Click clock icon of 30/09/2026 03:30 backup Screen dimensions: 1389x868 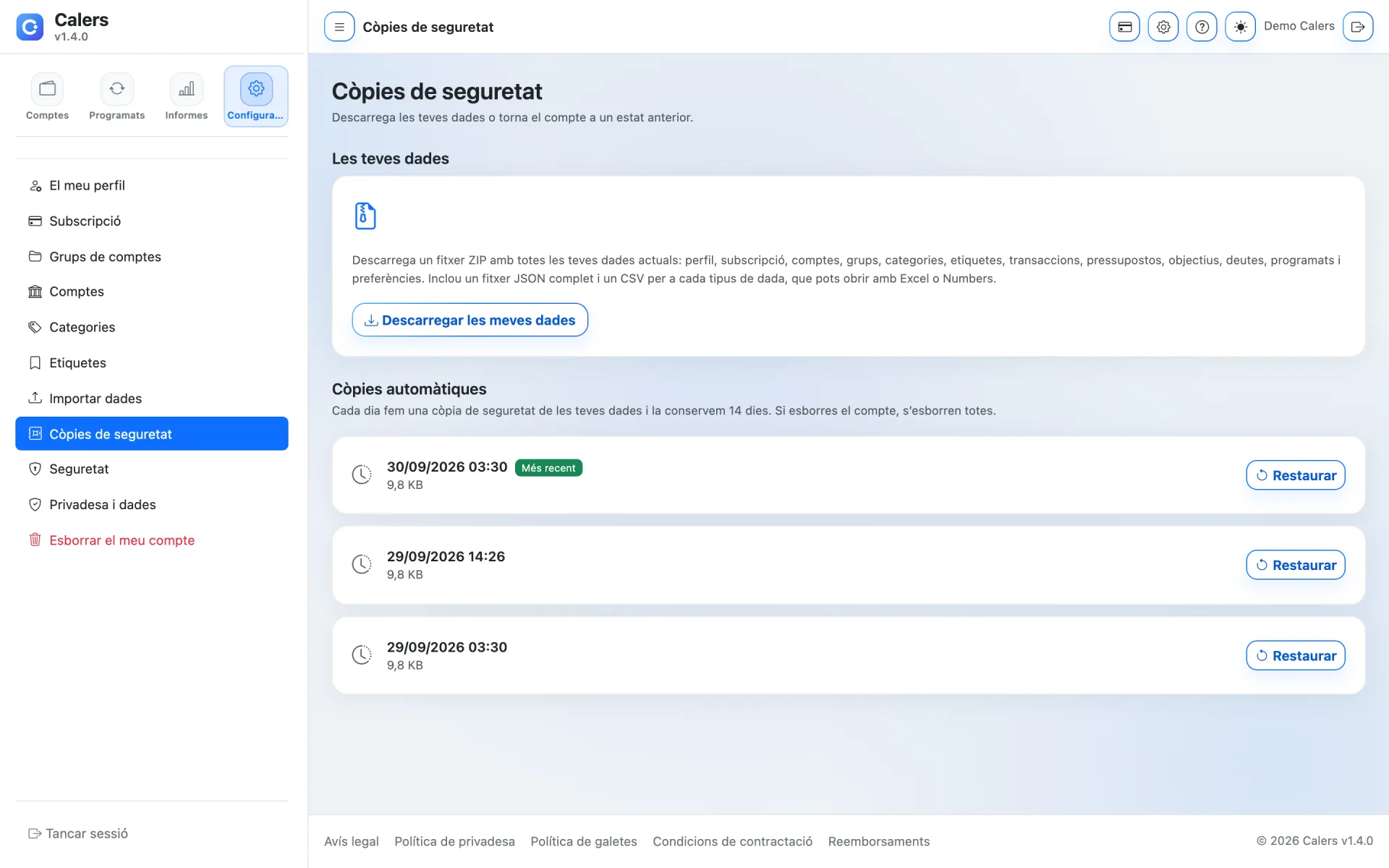coord(362,475)
